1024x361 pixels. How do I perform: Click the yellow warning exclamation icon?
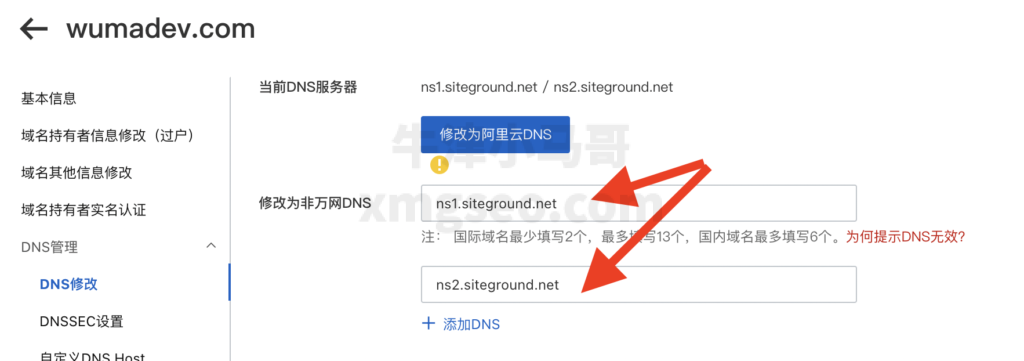(440, 165)
